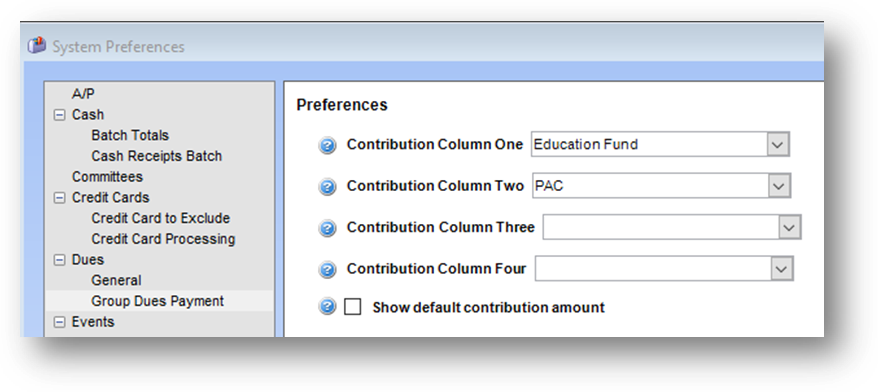Viewport: 878px width, 392px height.
Task: Select A/P in the preferences tree
Action: 83,94
